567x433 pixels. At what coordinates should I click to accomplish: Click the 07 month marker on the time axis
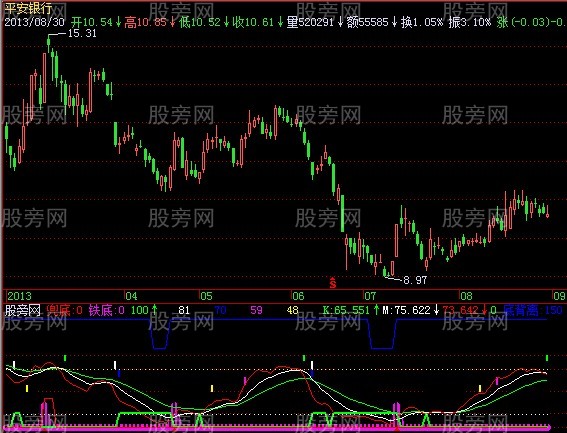point(370,296)
